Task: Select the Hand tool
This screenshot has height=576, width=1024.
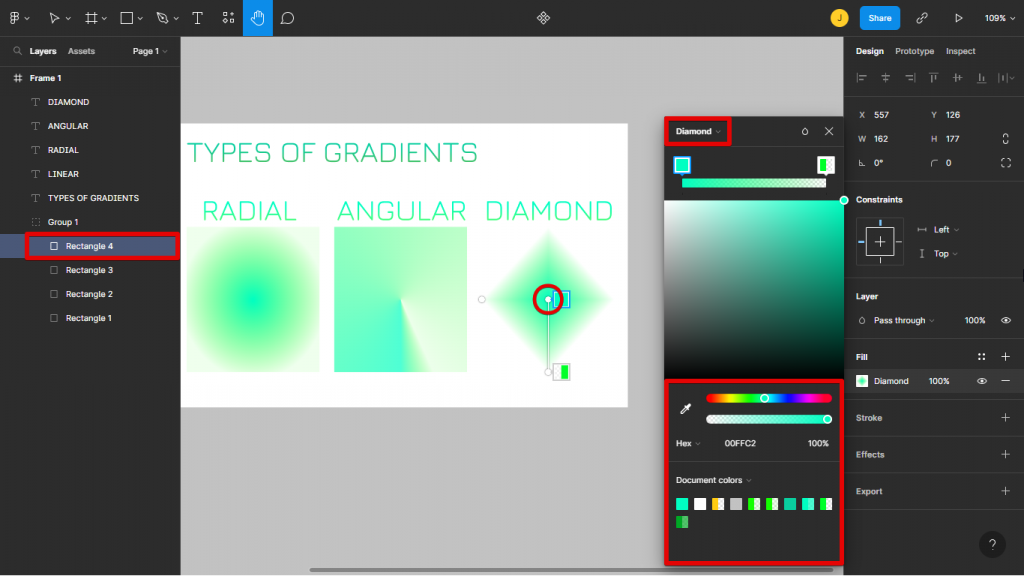Action: [258, 17]
